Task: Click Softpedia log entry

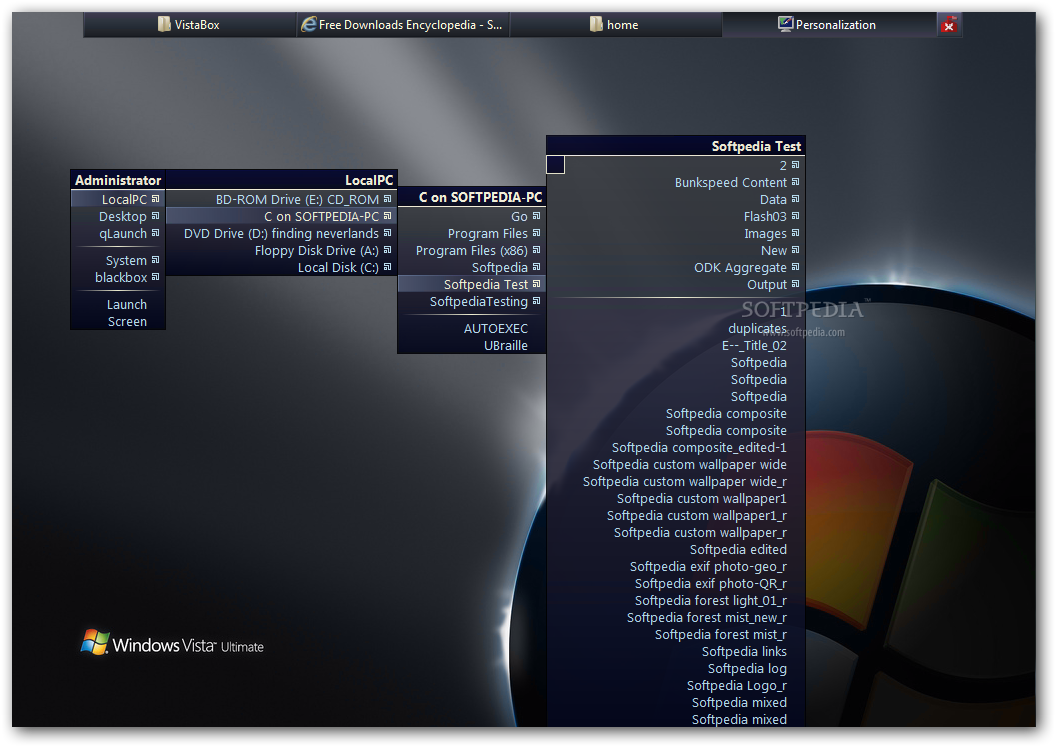Action: click(x=676, y=668)
